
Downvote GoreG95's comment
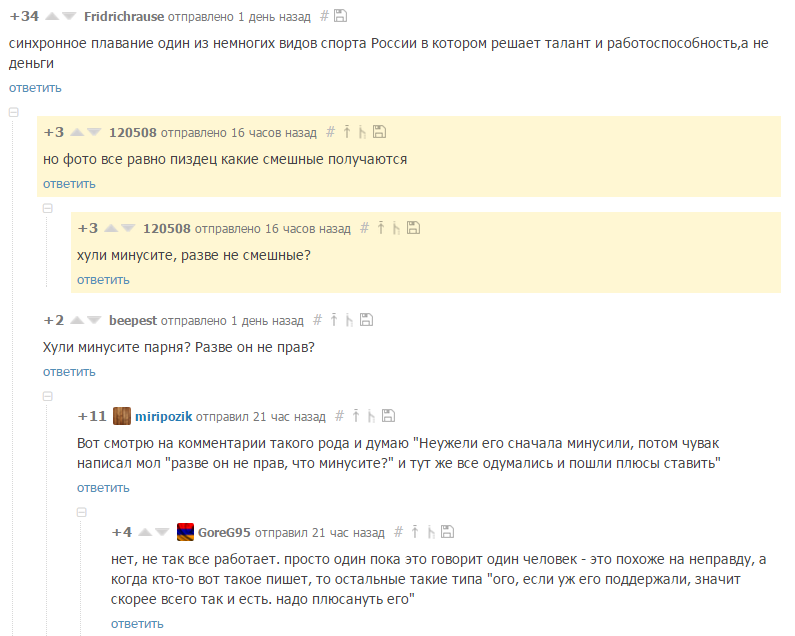[162, 532]
